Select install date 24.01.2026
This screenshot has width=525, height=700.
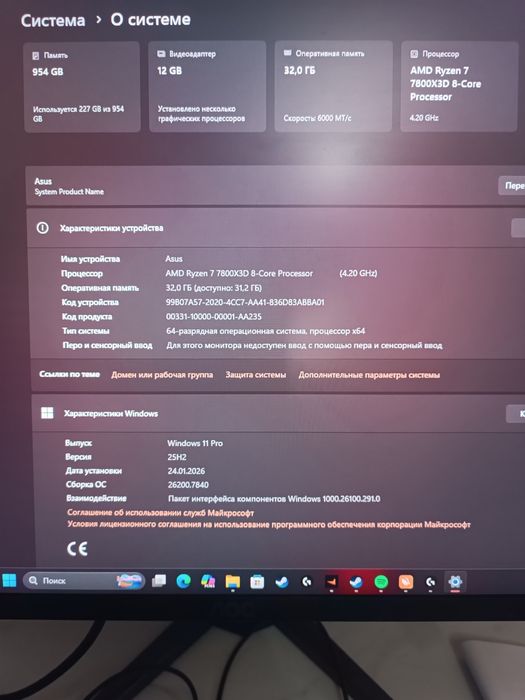pyautogui.click(x=186, y=471)
